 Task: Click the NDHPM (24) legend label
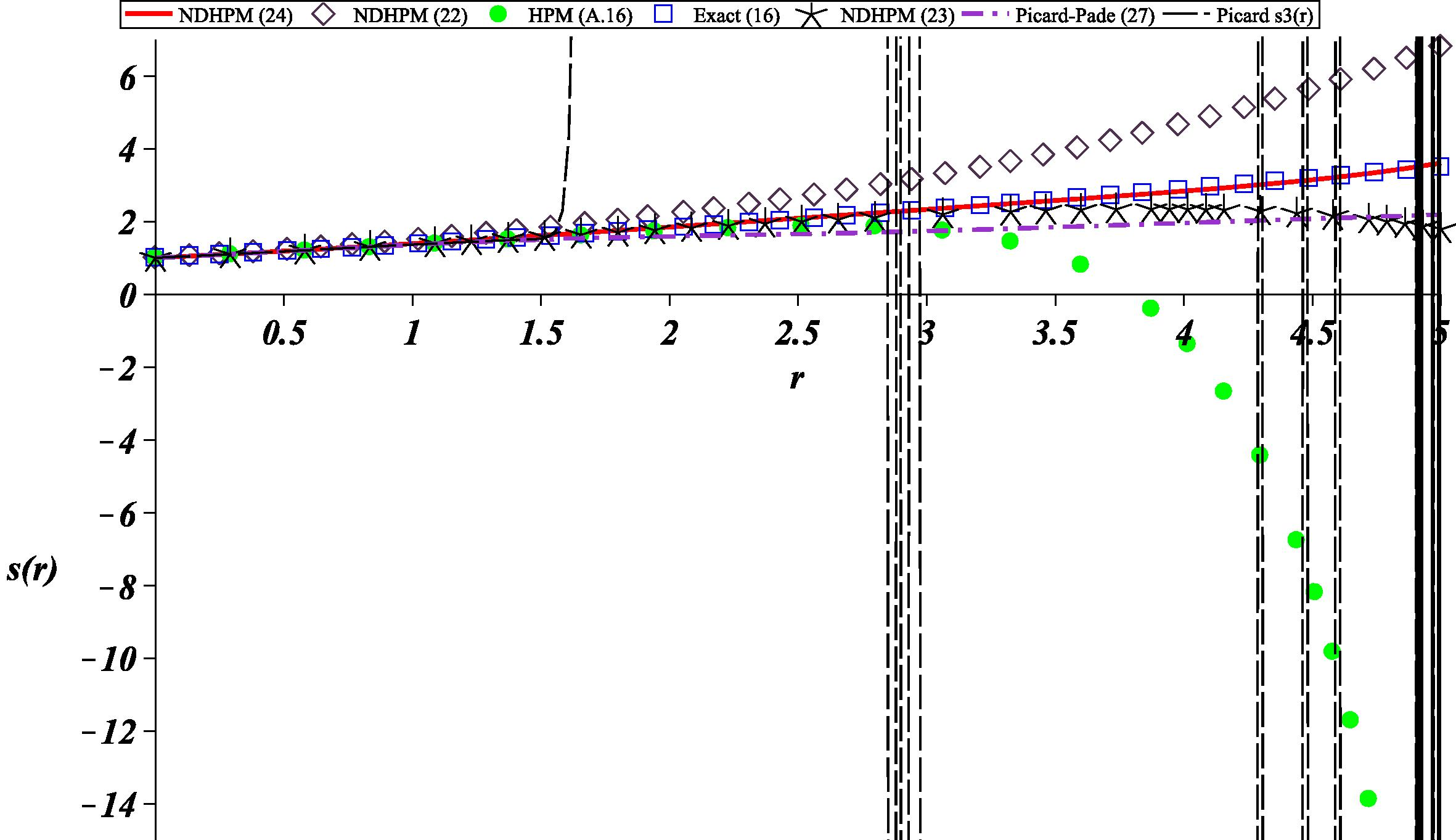(x=235, y=15)
